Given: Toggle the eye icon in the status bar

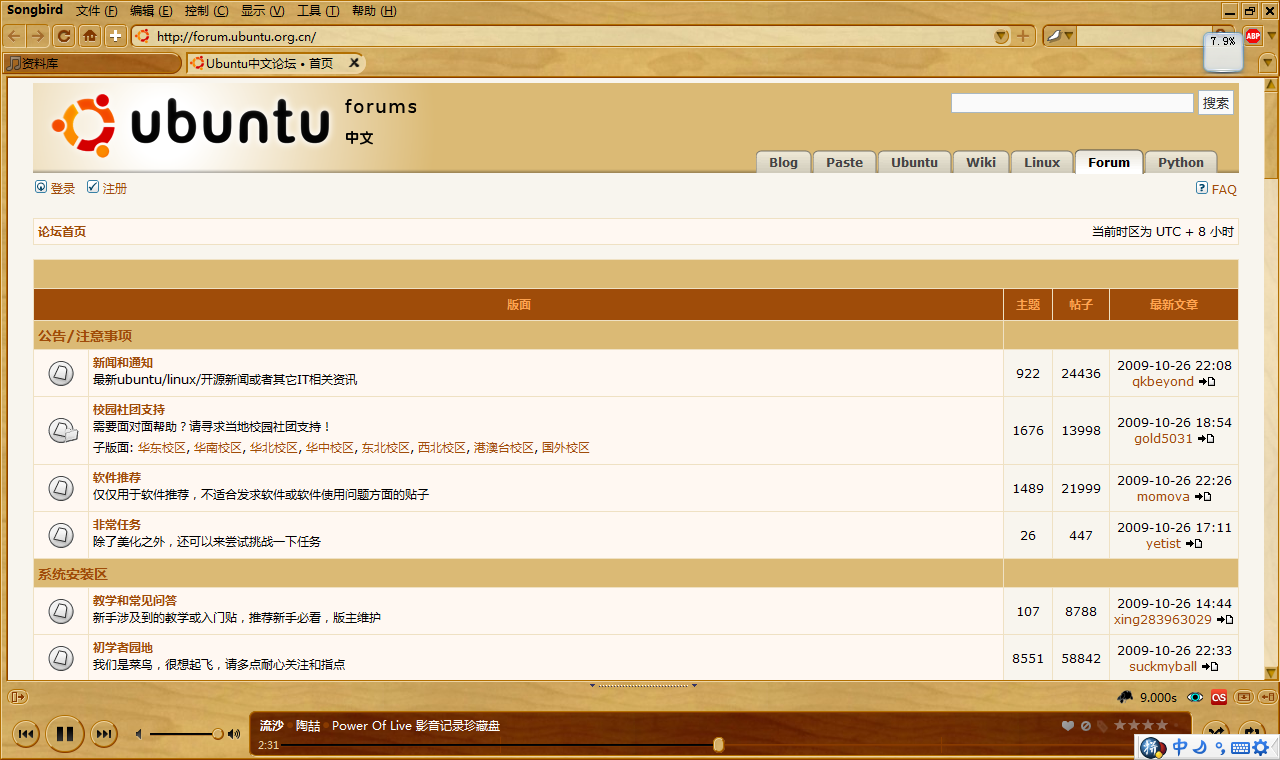Looking at the screenshot, I should (1195, 697).
